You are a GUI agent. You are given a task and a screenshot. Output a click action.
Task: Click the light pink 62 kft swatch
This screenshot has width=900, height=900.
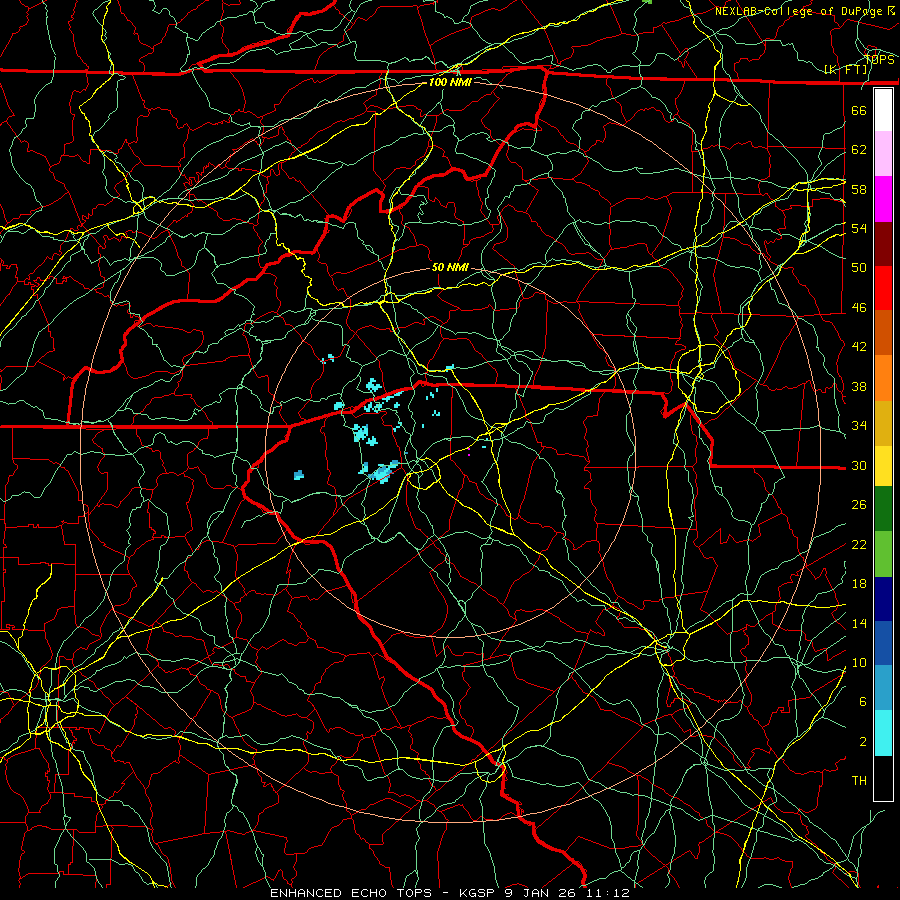[x=883, y=153]
